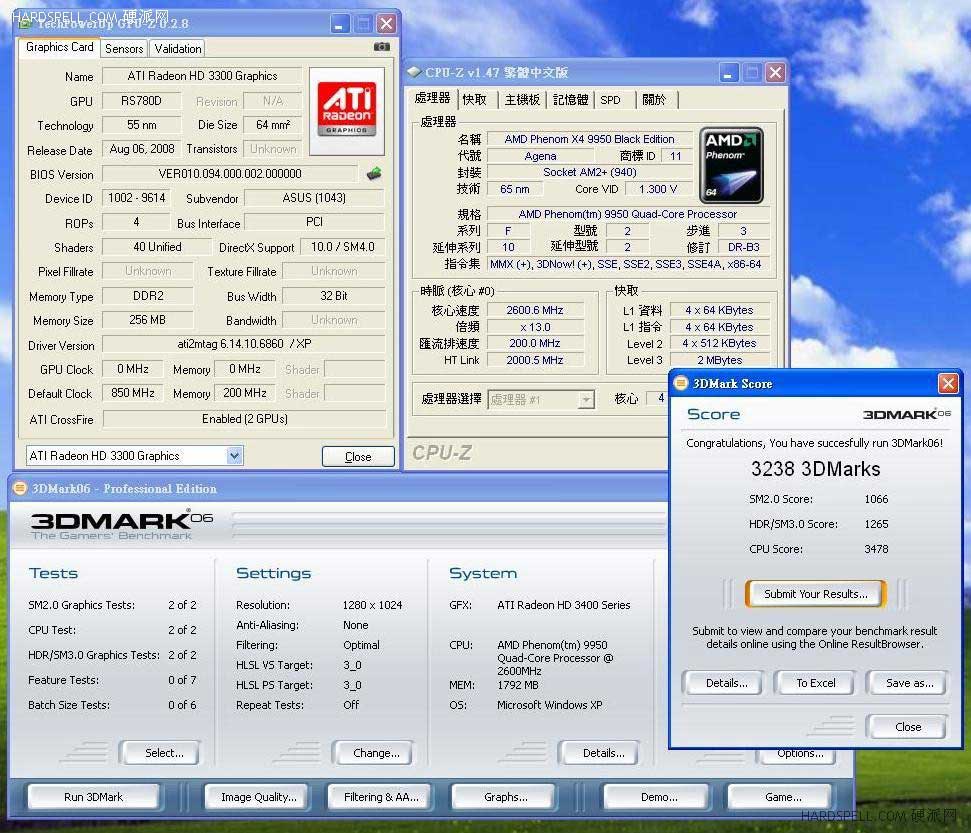Screen dimensions: 971x833
Task: Click the AMD Phenom processor logo
Action: [731, 165]
